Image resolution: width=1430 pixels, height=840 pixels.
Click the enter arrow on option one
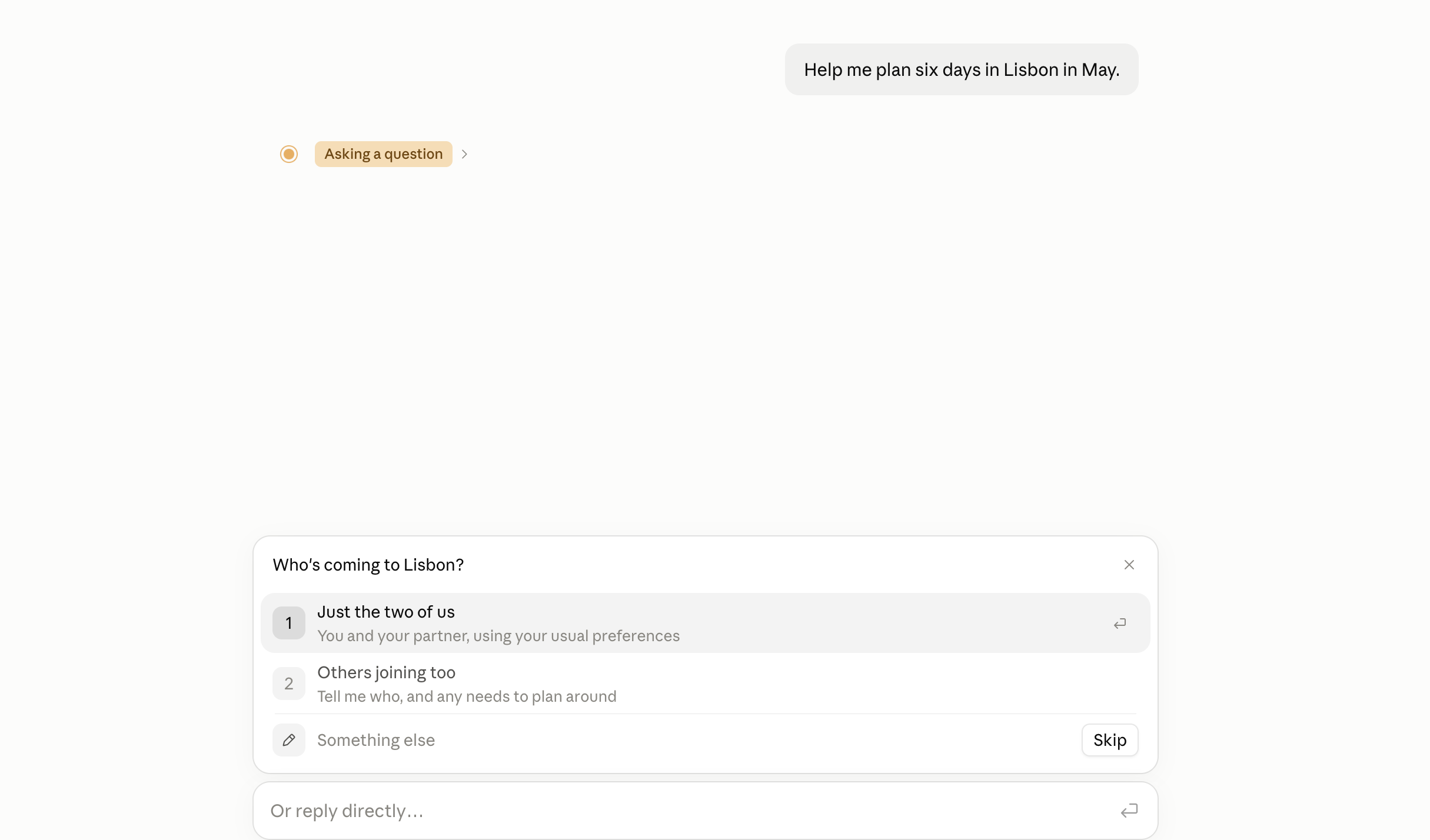[x=1119, y=624]
